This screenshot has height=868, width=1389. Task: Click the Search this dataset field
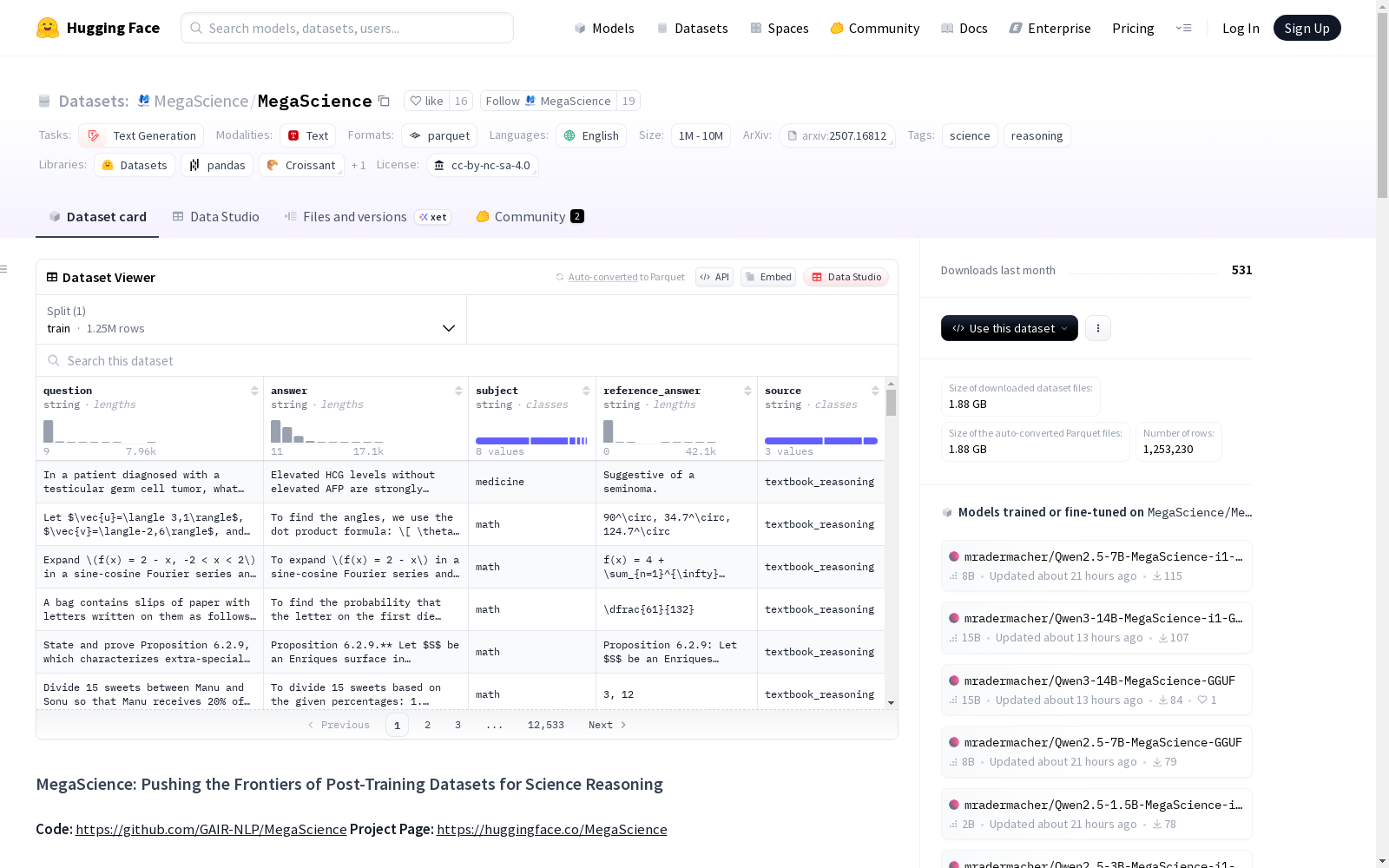(467, 360)
